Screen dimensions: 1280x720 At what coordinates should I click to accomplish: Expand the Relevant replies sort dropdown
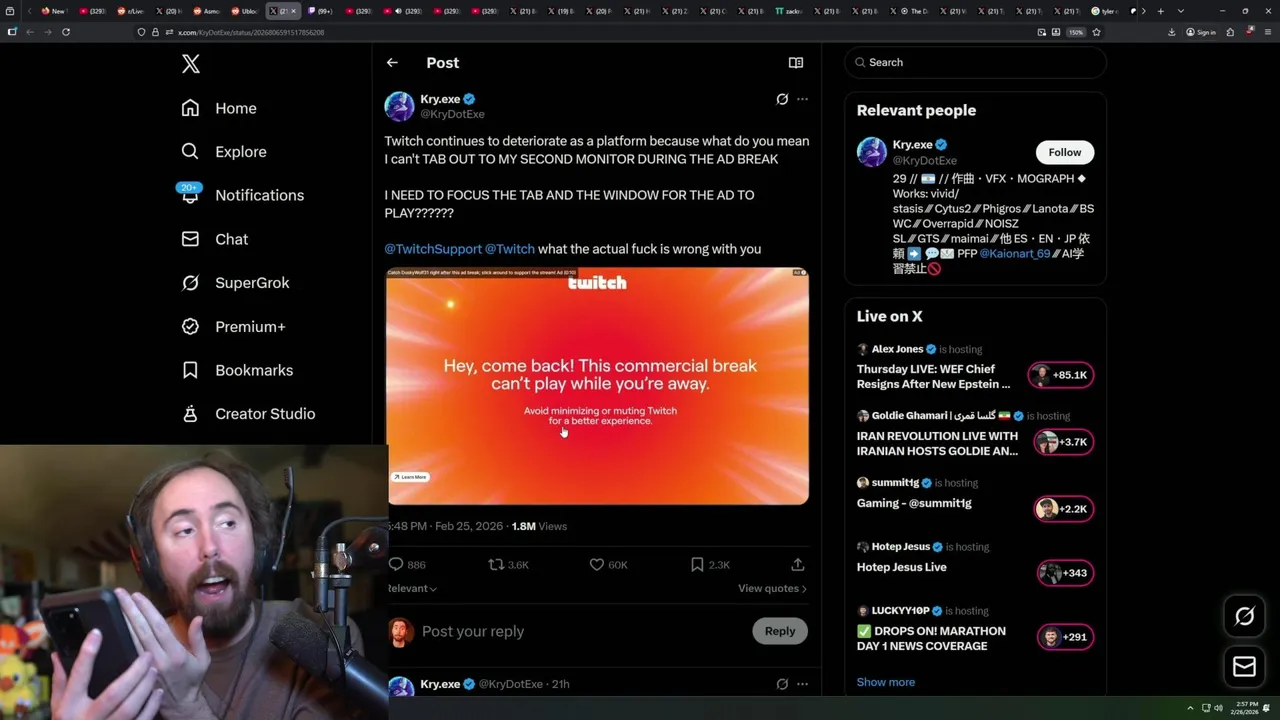tap(412, 588)
